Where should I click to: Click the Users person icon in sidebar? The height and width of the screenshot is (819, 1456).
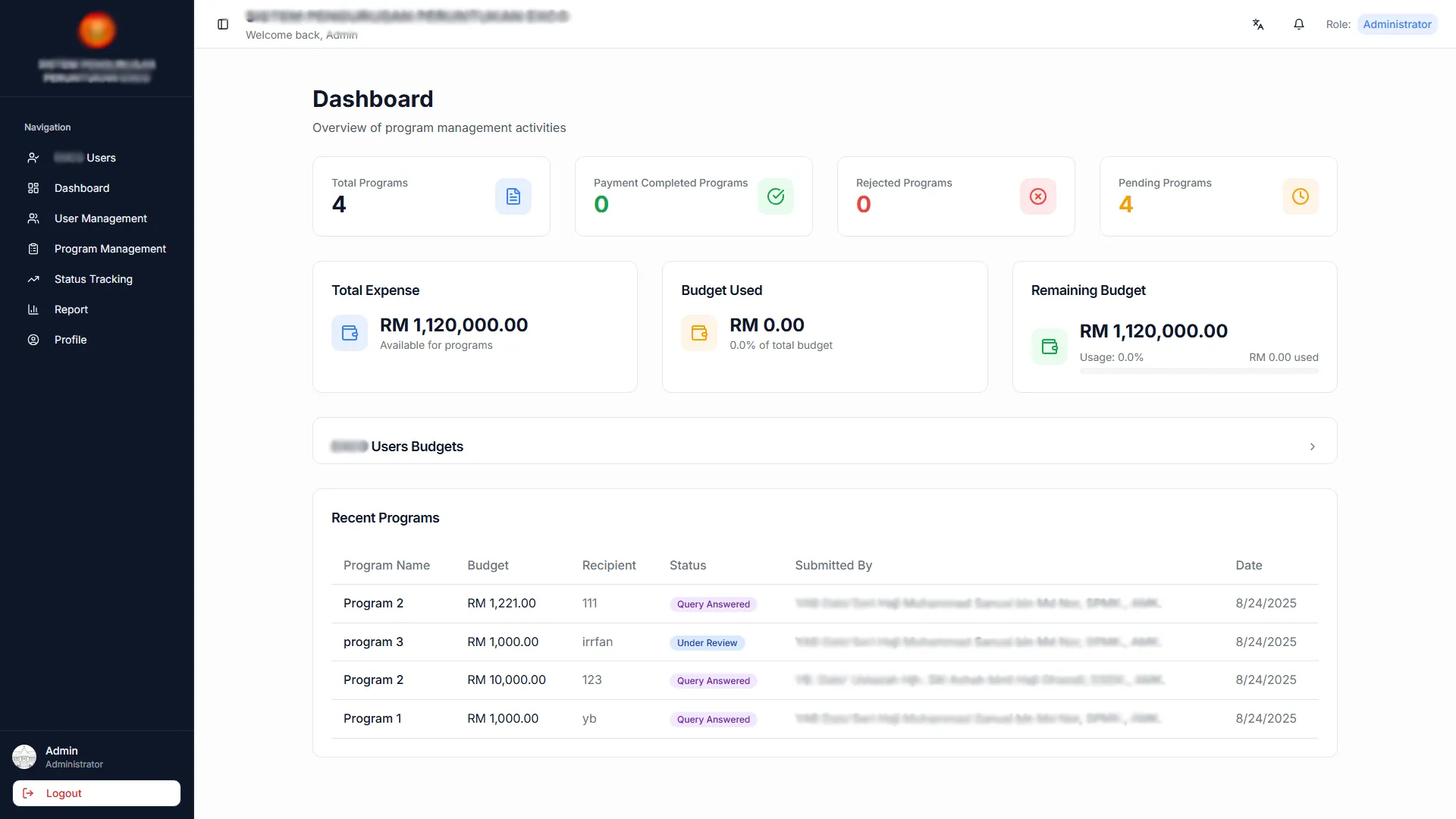33,158
